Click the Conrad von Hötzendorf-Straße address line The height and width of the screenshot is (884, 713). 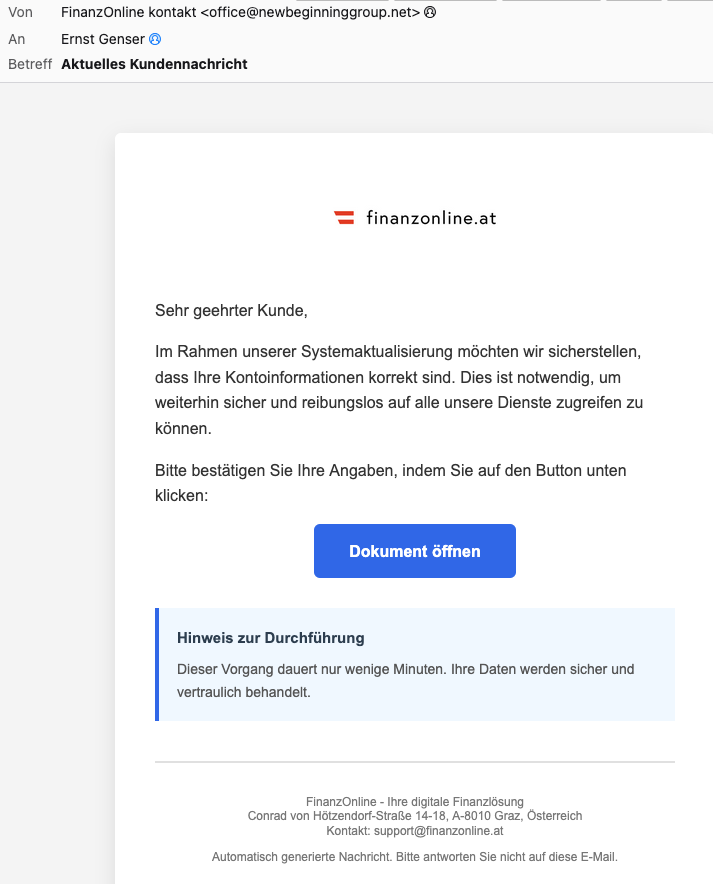(x=415, y=816)
